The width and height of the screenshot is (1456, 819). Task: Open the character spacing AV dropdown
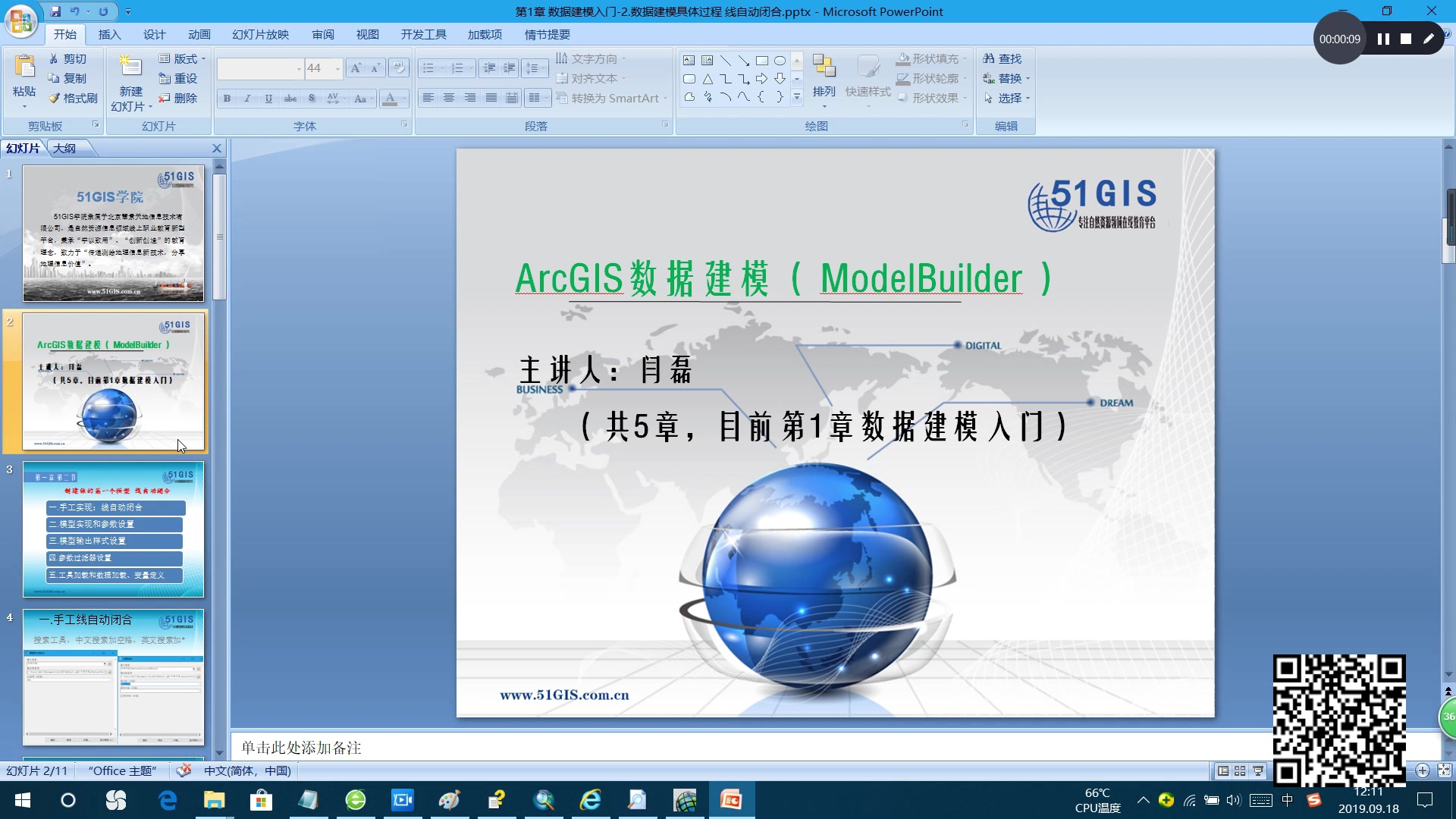point(334,98)
